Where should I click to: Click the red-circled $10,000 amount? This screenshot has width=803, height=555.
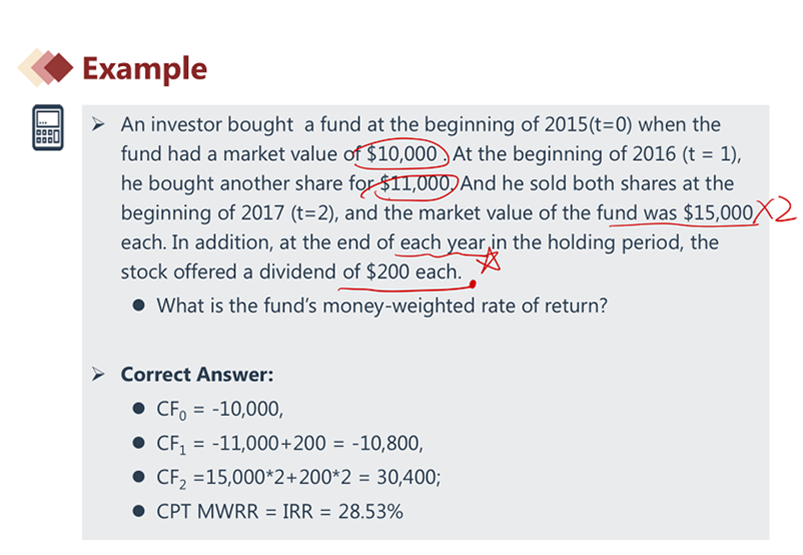403,155
